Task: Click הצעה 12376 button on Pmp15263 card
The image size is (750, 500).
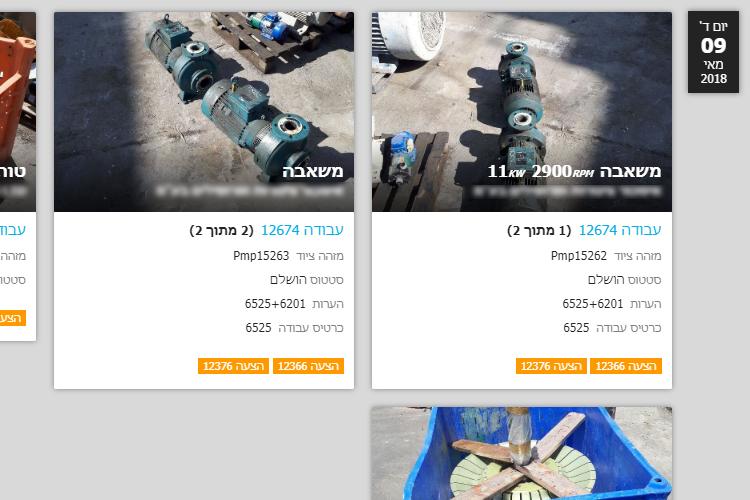Action: (x=233, y=366)
